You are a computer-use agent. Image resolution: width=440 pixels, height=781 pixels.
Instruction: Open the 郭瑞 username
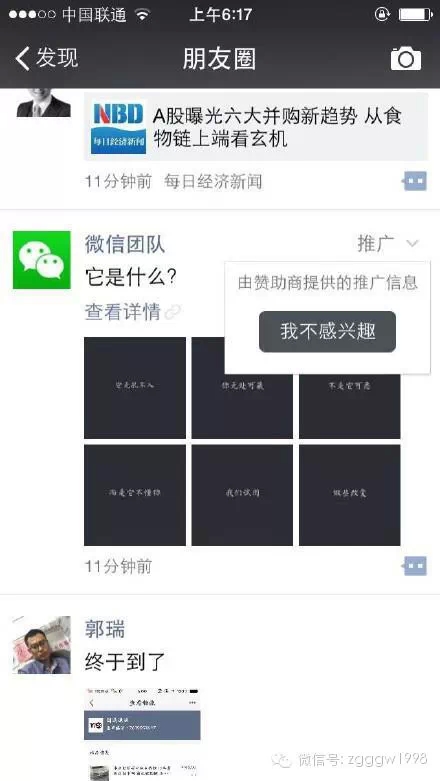[105, 629]
